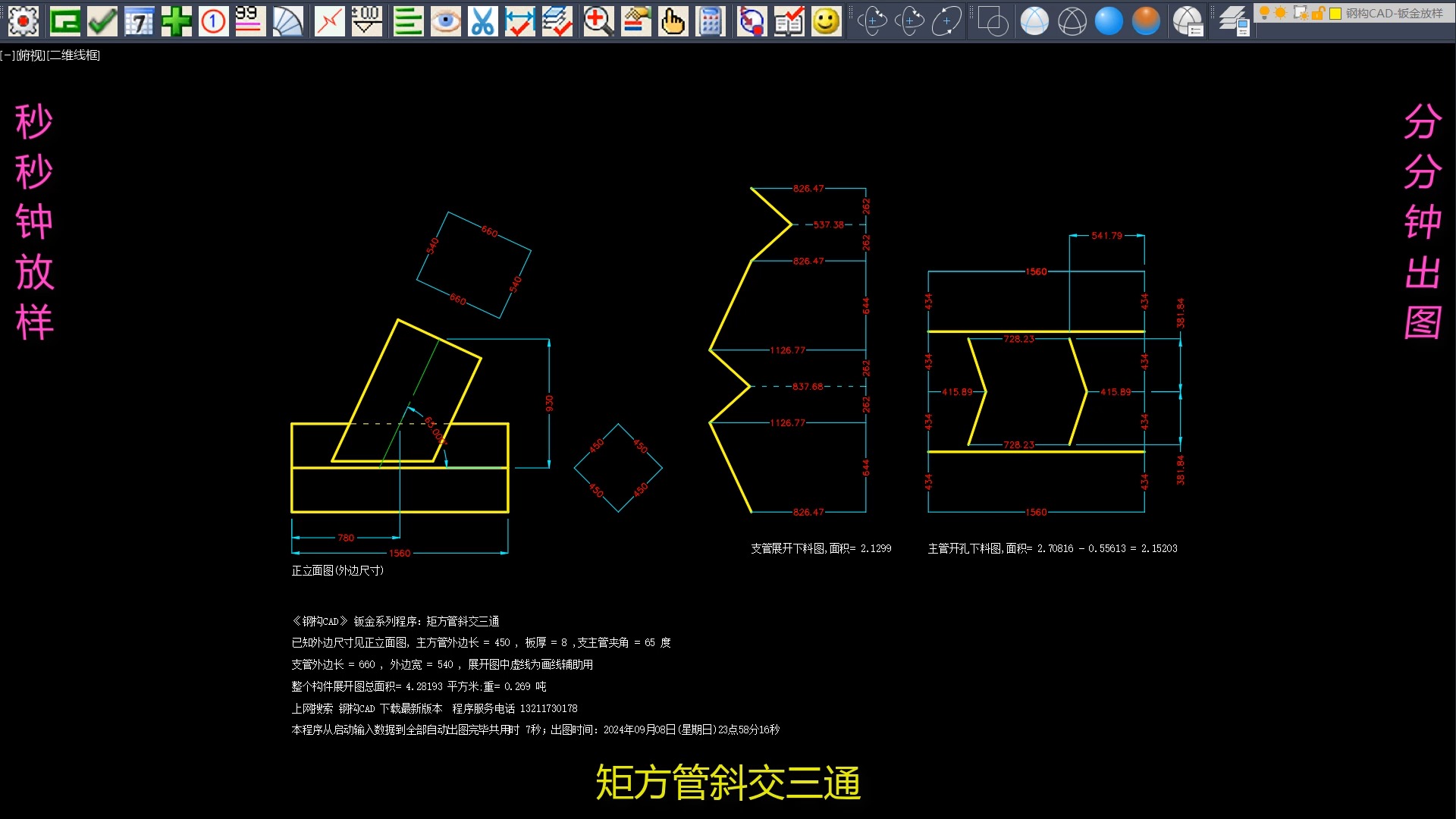Click the eye display toolbar icon
The image size is (1456, 819).
coord(446,21)
